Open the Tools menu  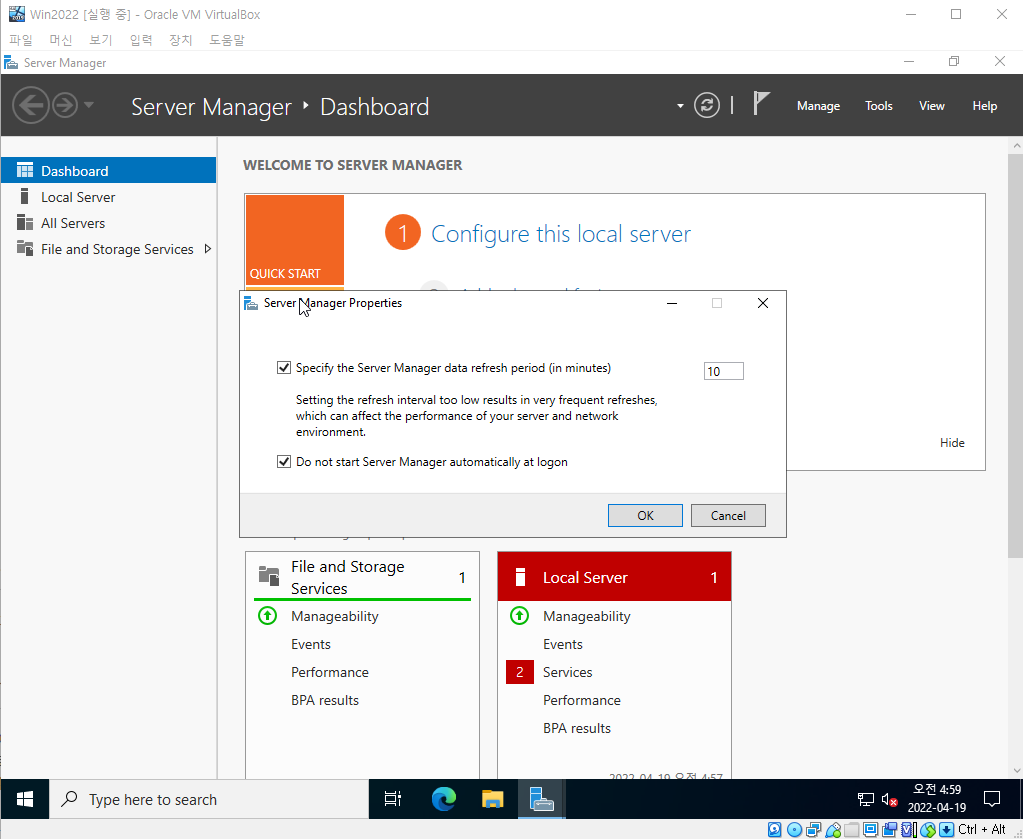pyautogui.click(x=878, y=106)
